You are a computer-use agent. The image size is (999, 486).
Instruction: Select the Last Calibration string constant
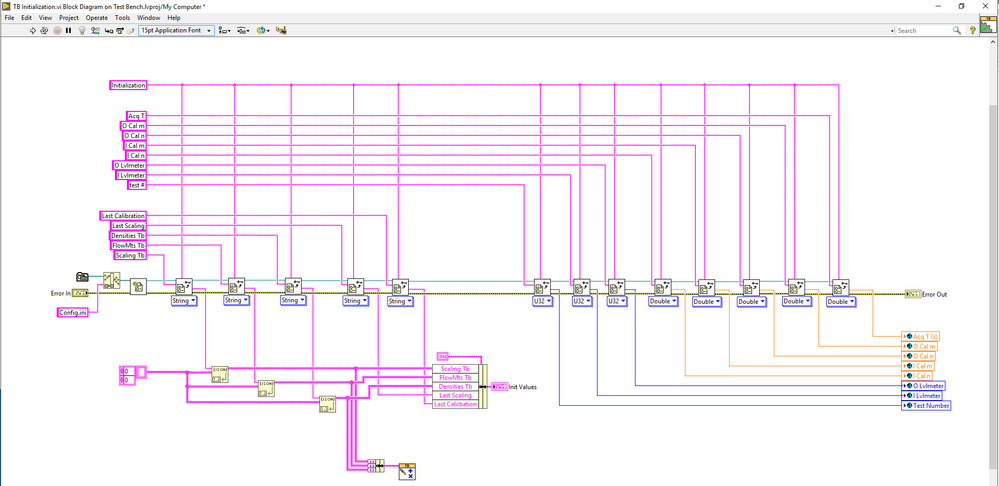pyautogui.click(x=124, y=216)
